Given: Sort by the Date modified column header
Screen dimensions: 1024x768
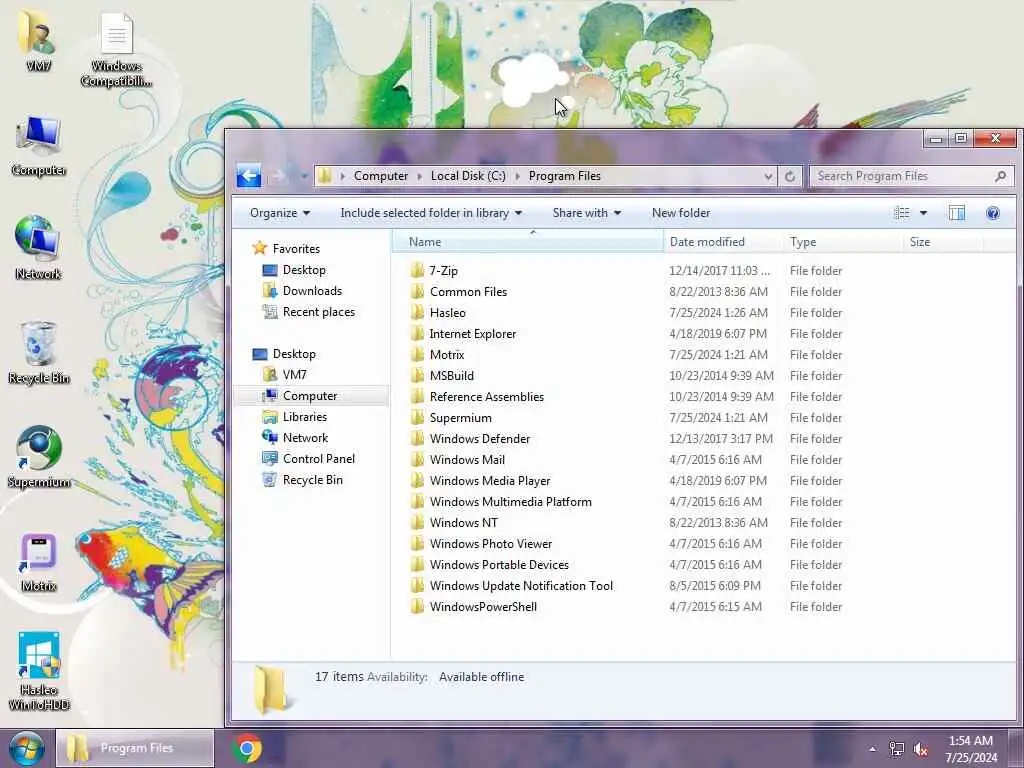Looking at the screenshot, I should [x=723, y=242].
